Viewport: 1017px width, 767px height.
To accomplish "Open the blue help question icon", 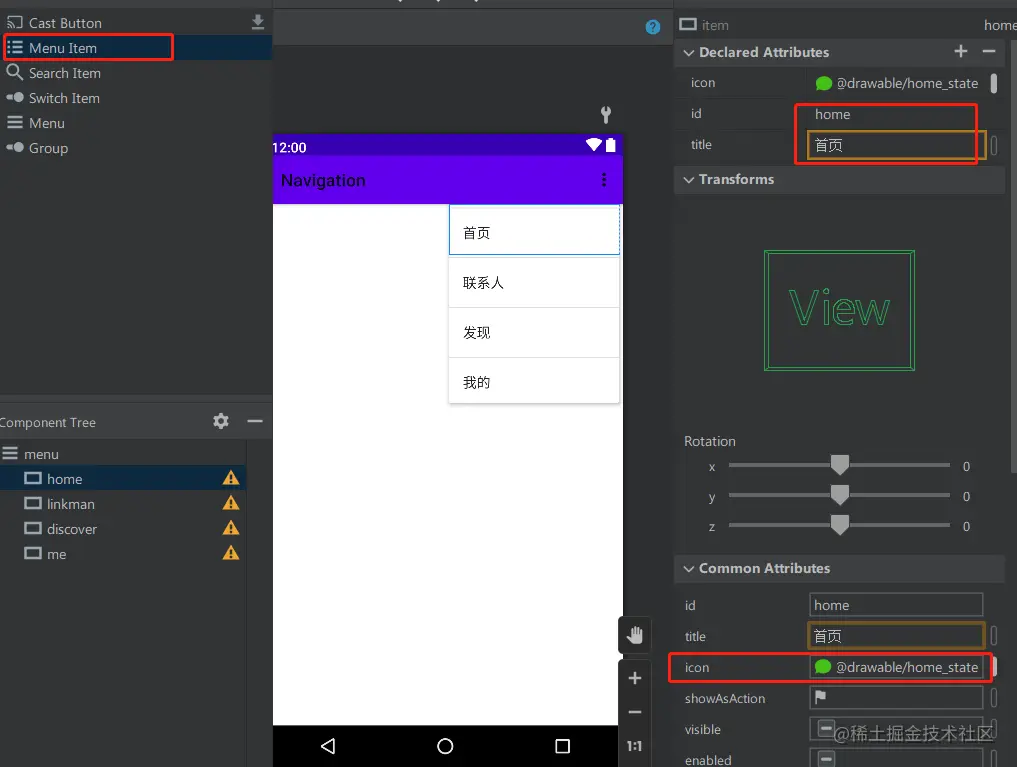I will [652, 27].
